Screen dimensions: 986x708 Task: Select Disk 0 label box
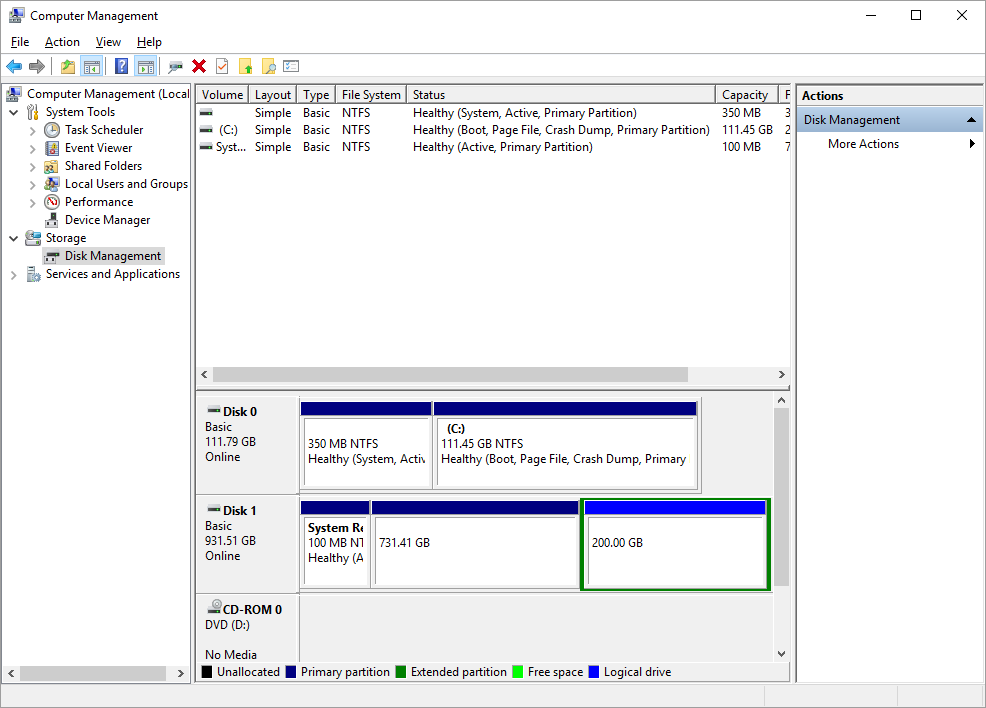[x=248, y=445]
